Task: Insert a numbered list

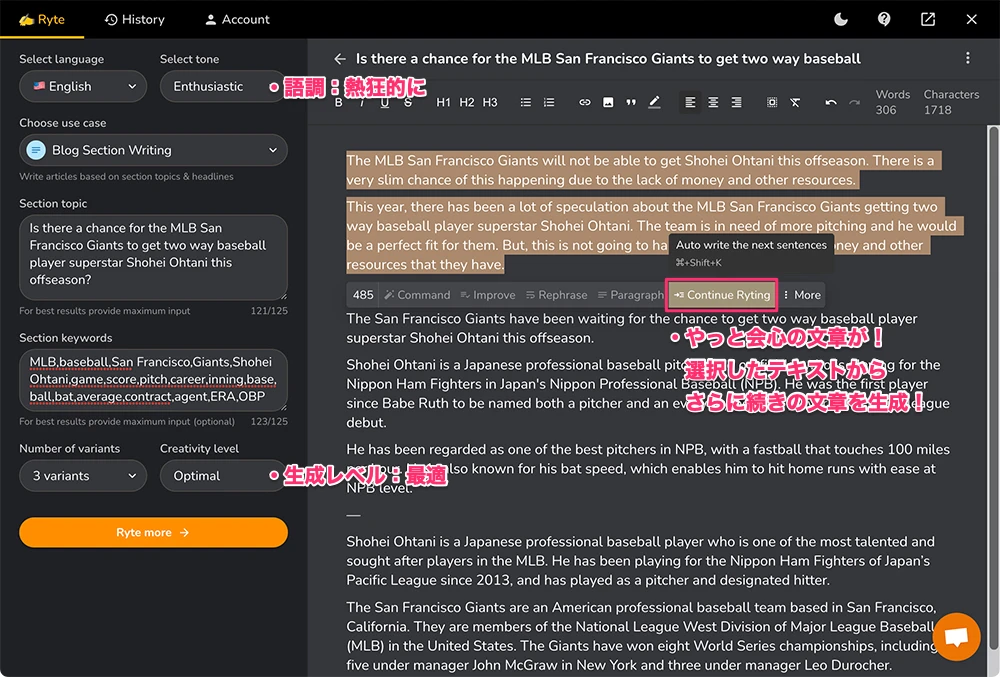Action: 548,103
